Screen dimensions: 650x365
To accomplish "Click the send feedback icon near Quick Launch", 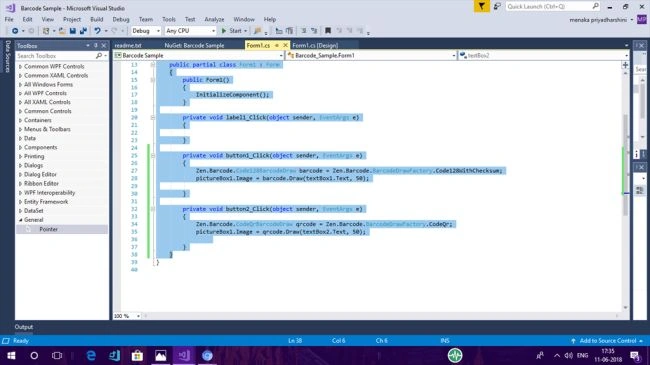I will 497,6.
